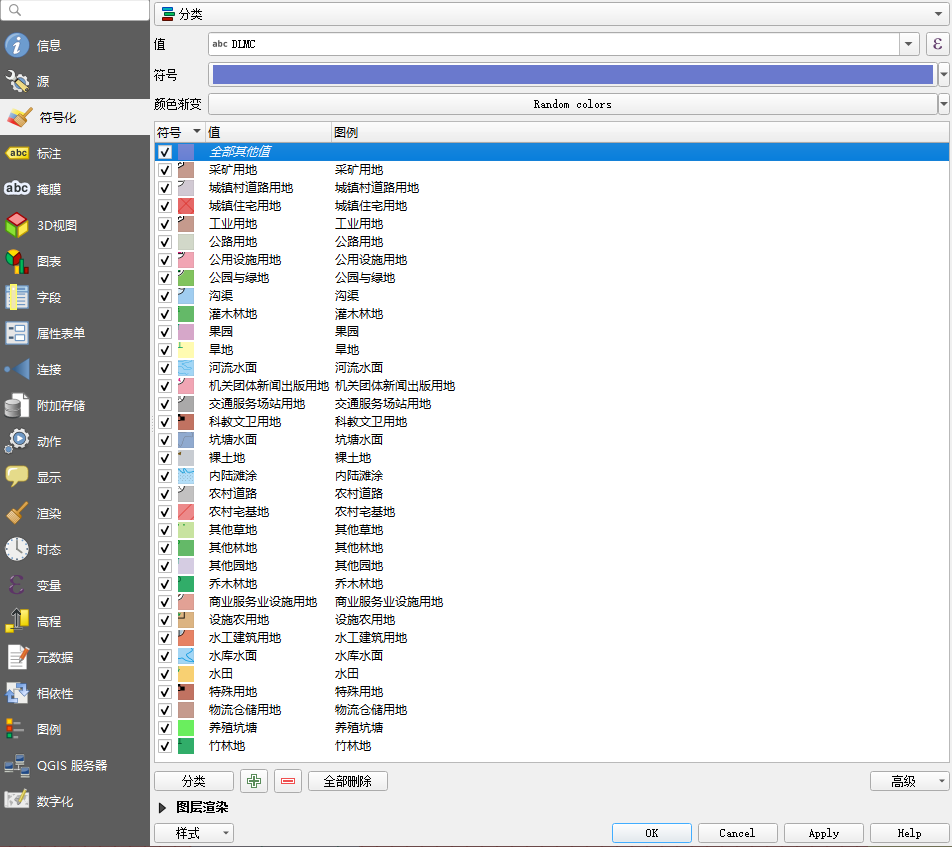Screen dimensions: 952x847
Task: Click the Random colors ramp button
Action: pos(573,104)
